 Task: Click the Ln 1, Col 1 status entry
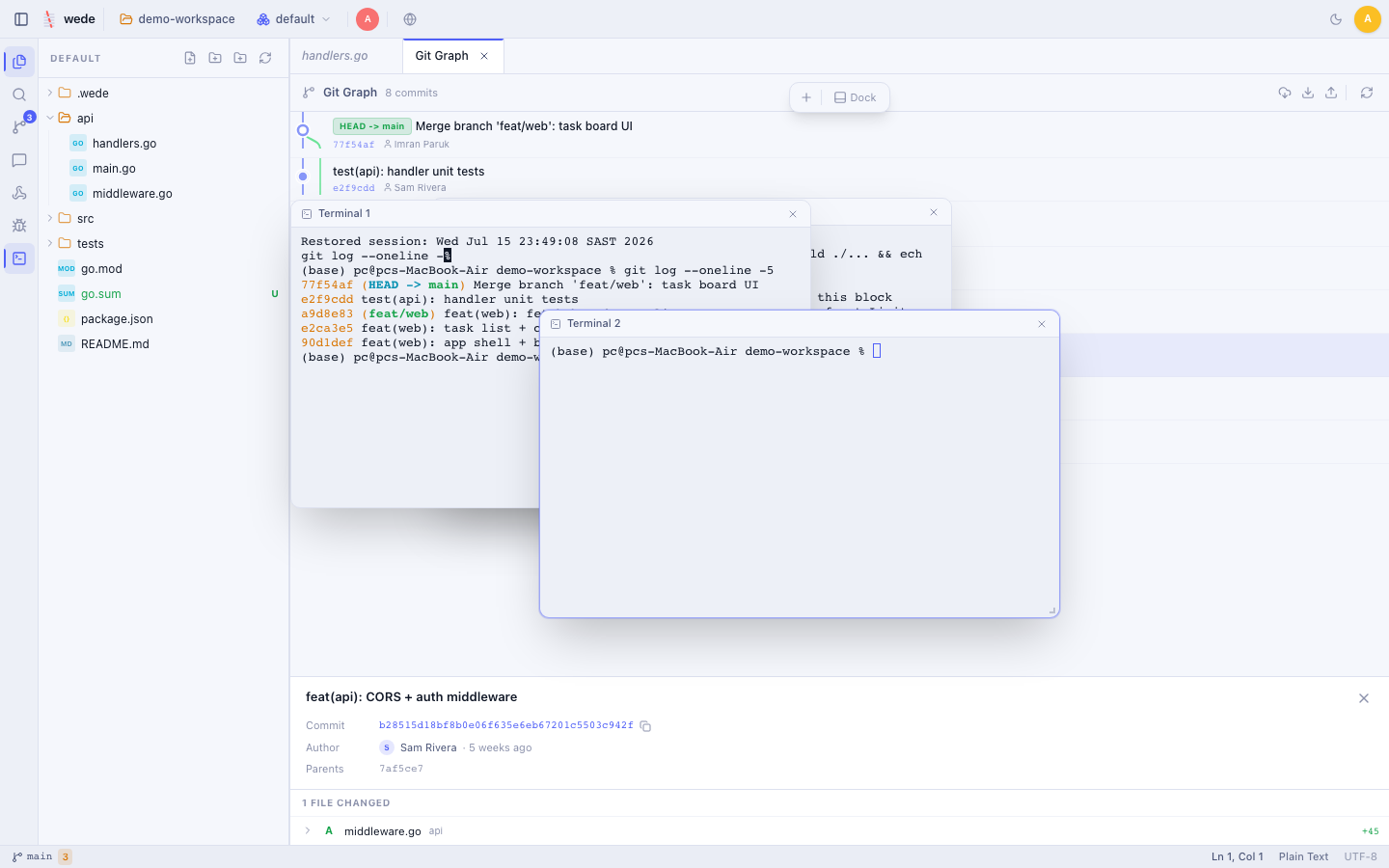[x=1238, y=856]
